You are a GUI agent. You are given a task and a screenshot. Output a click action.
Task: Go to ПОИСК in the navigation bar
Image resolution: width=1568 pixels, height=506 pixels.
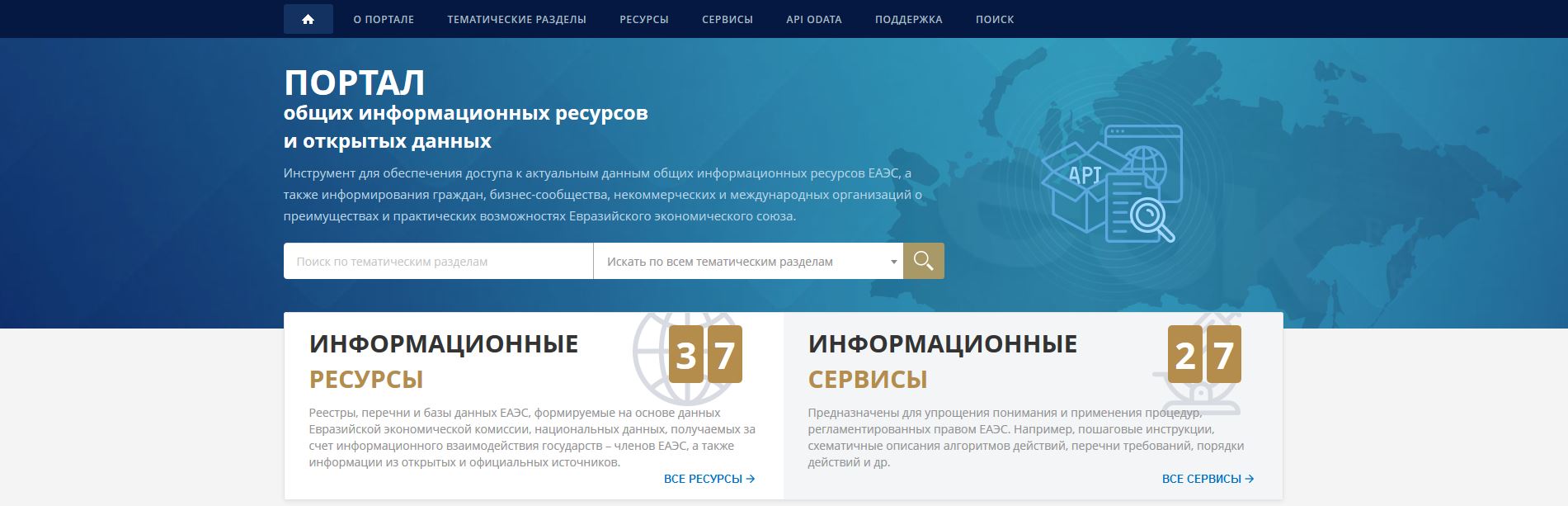(x=995, y=19)
